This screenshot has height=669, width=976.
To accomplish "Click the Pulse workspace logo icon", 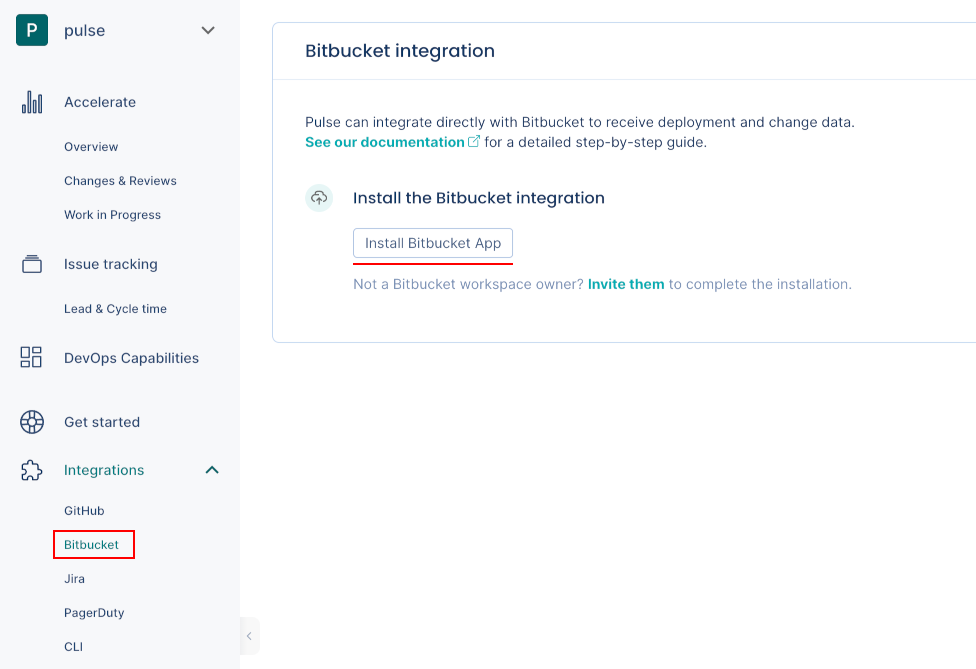I will pos(31,30).
